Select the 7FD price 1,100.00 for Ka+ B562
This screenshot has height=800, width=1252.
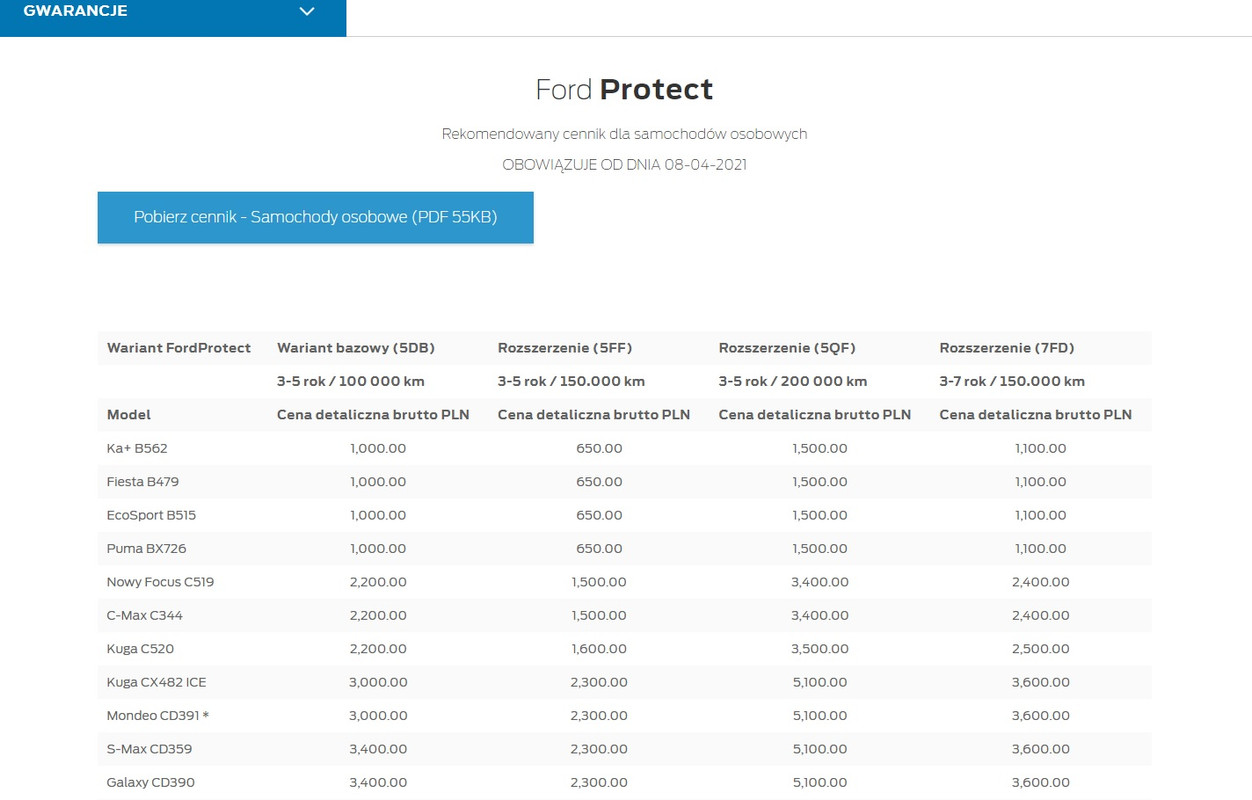(1041, 448)
